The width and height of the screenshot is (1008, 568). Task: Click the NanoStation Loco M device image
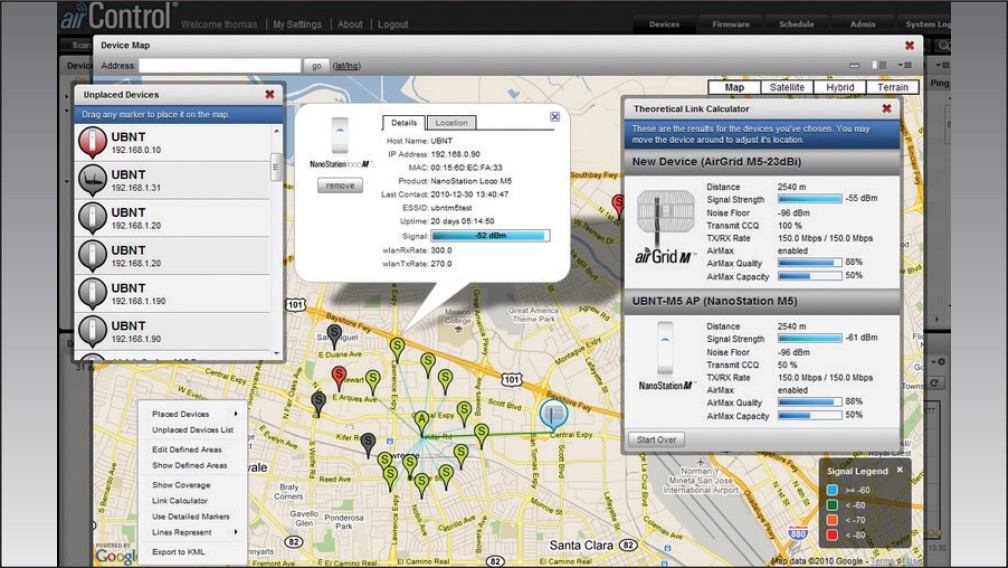(x=340, y=136)
